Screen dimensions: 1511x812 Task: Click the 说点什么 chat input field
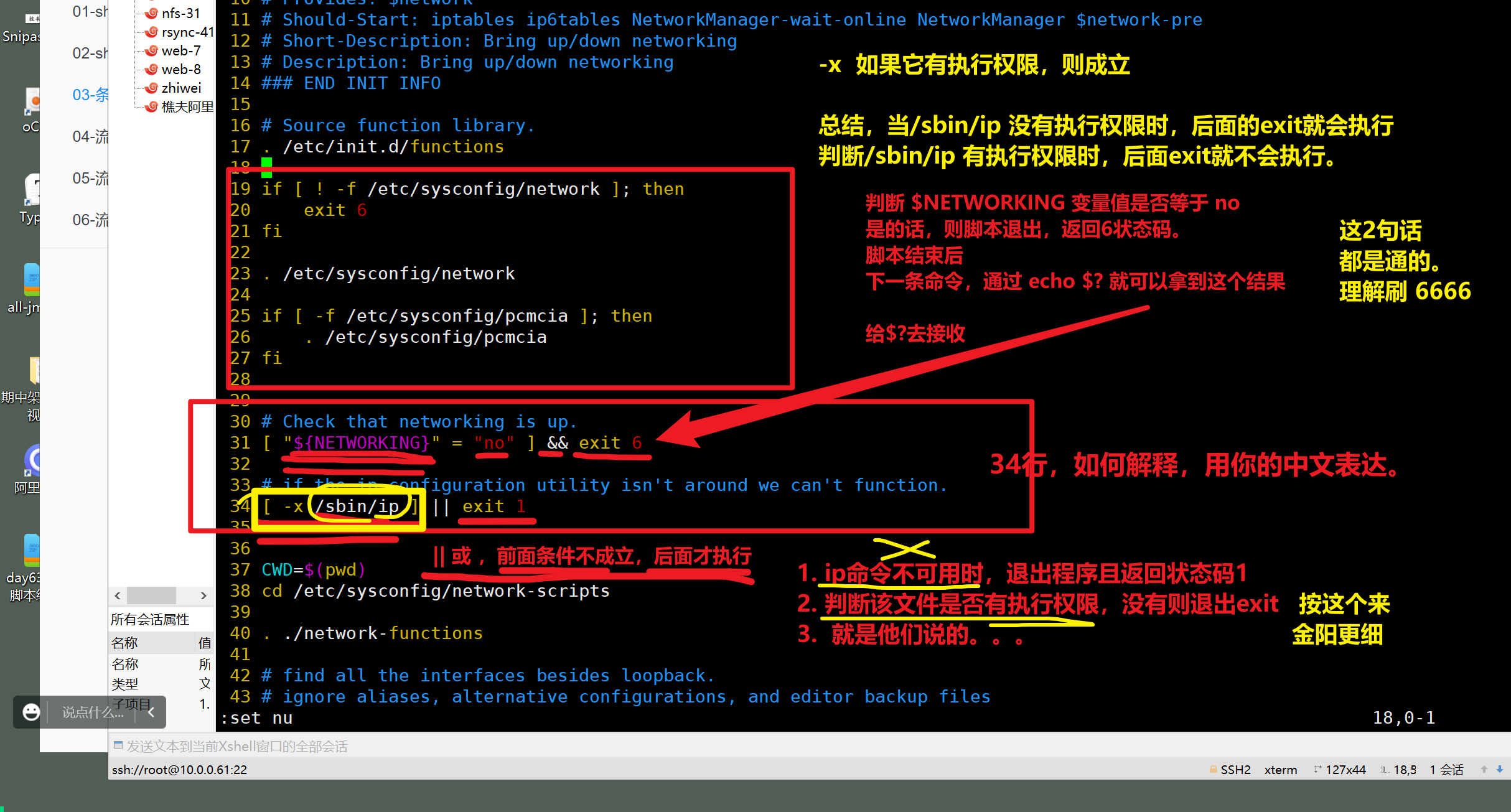(x=93, y=712)
